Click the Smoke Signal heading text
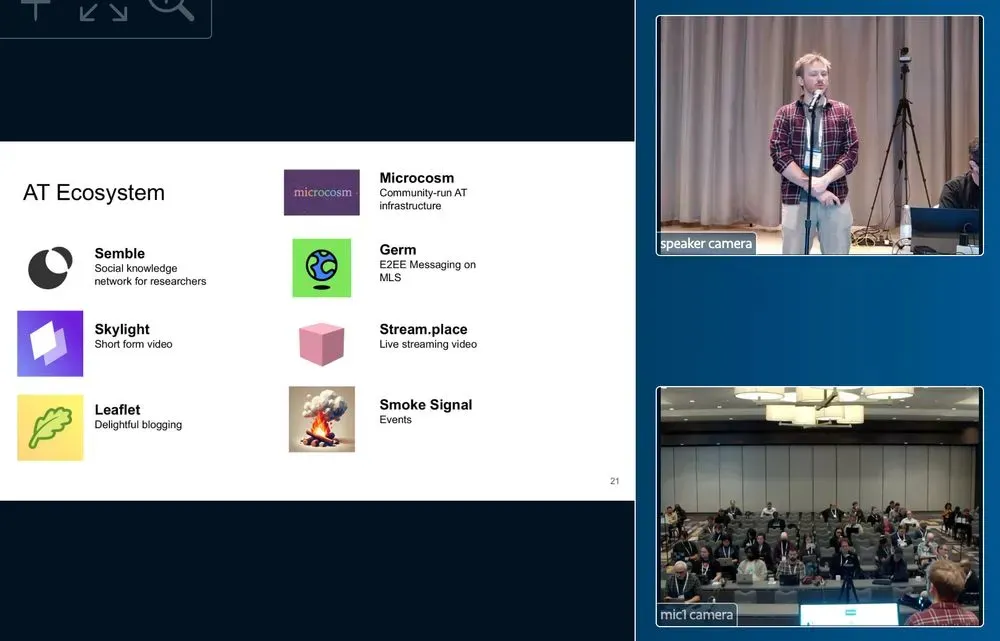 point(425,405)
